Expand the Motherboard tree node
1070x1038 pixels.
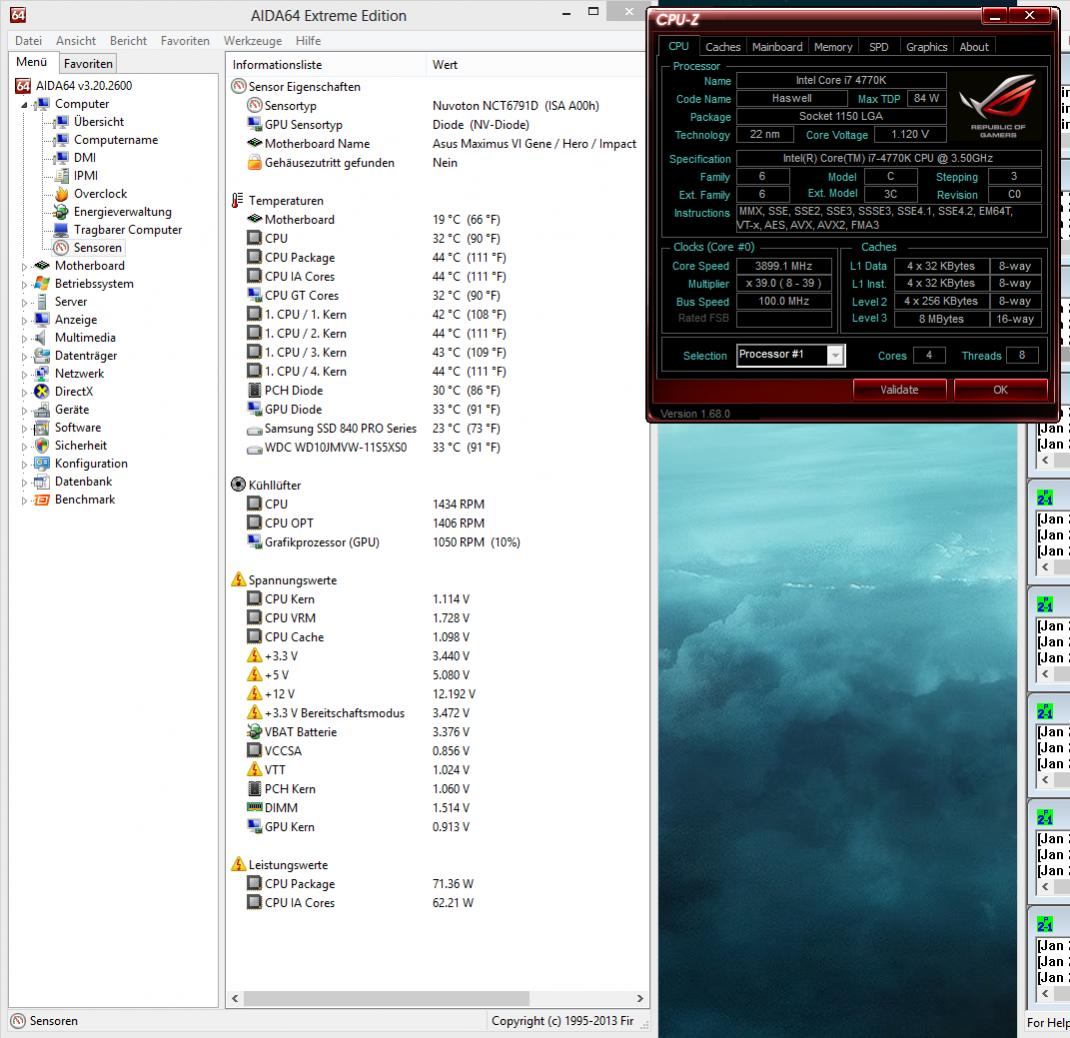pos(25,266)
